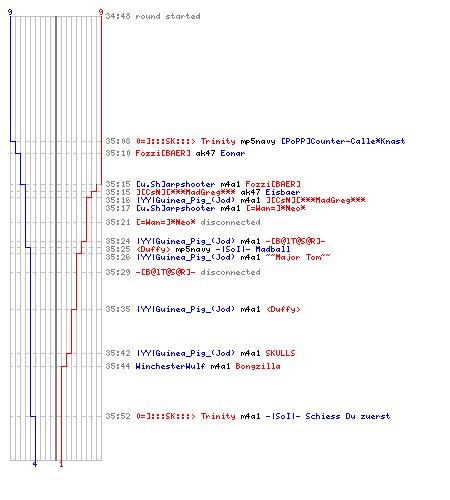
Task: Click red <Duffy> victim at 35:35
Action: pyautogui.click(x=283, y=309)
